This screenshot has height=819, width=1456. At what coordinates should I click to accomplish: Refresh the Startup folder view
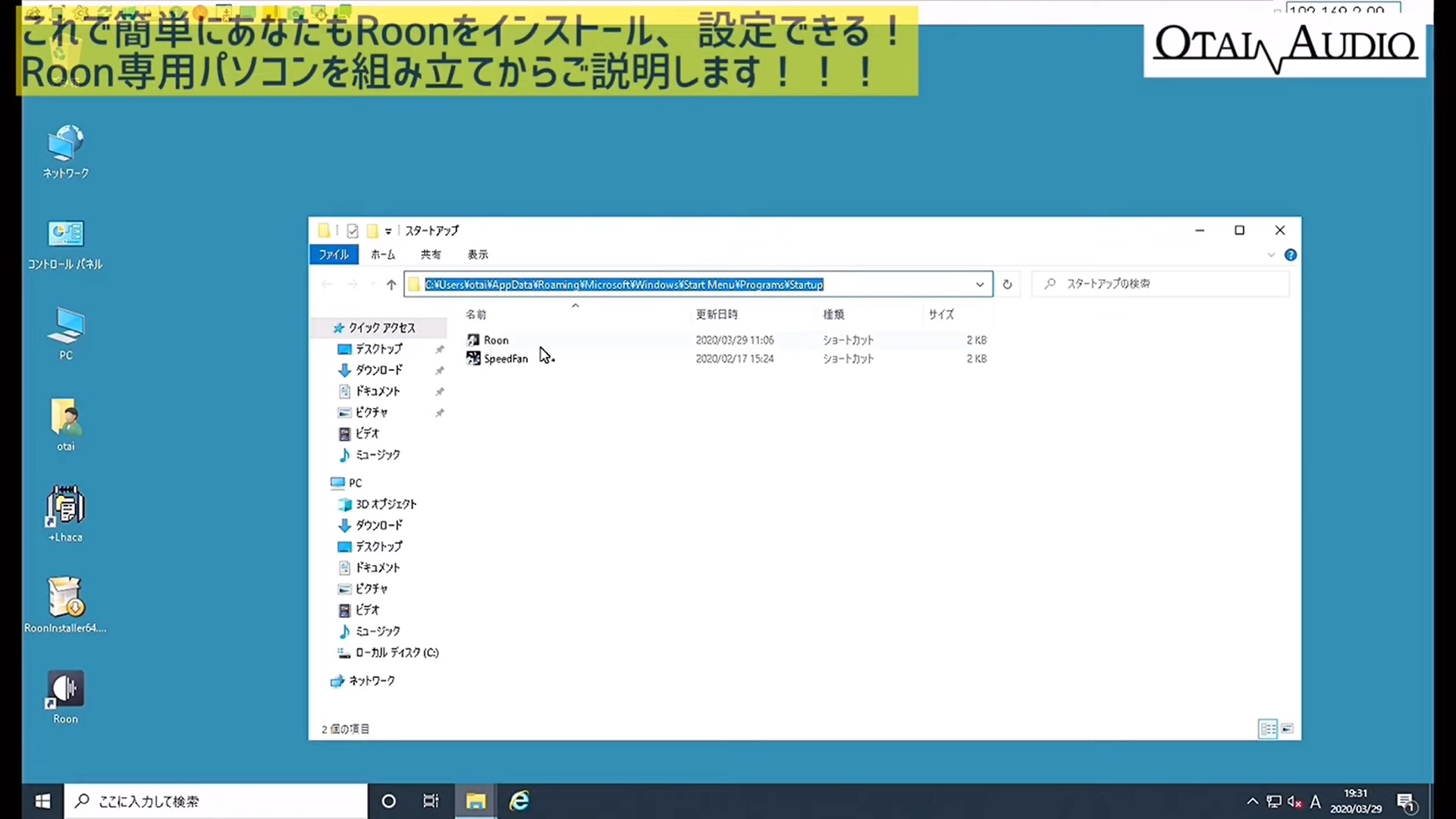point(1007,284)
